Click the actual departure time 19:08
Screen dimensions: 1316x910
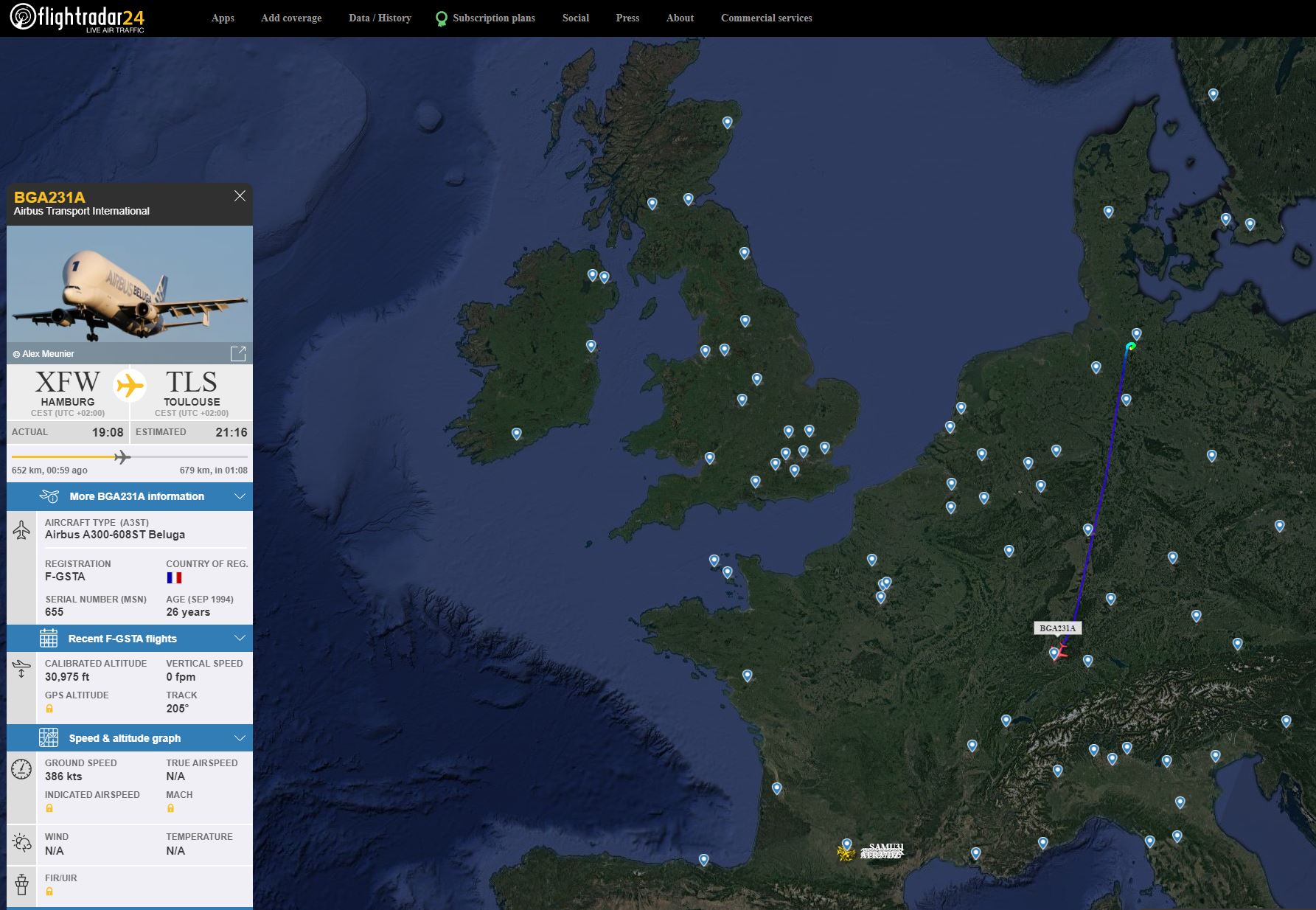[x=108, y=432]
